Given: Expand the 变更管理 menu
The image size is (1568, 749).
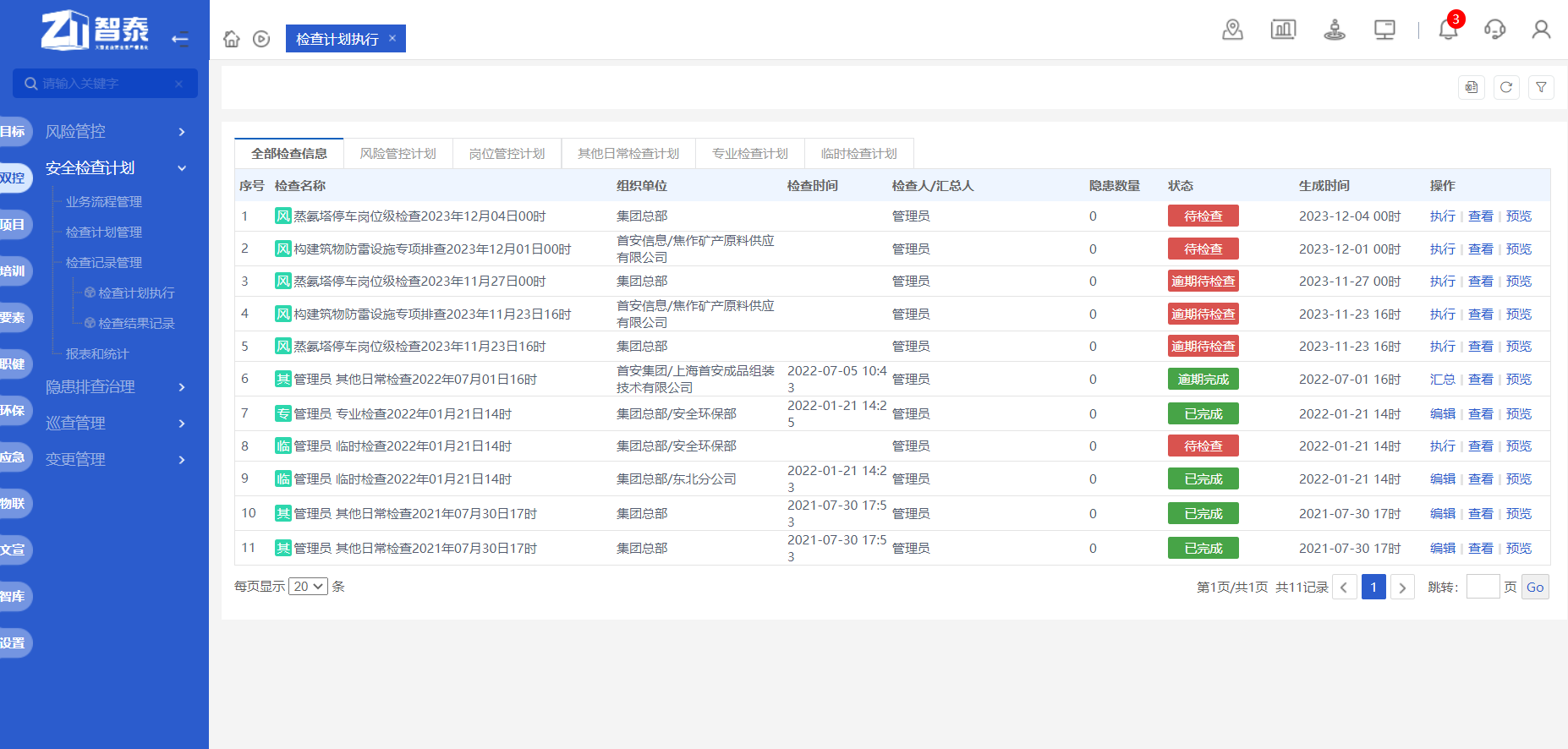Looking at the screenshot, I should (x=116, y=459).
